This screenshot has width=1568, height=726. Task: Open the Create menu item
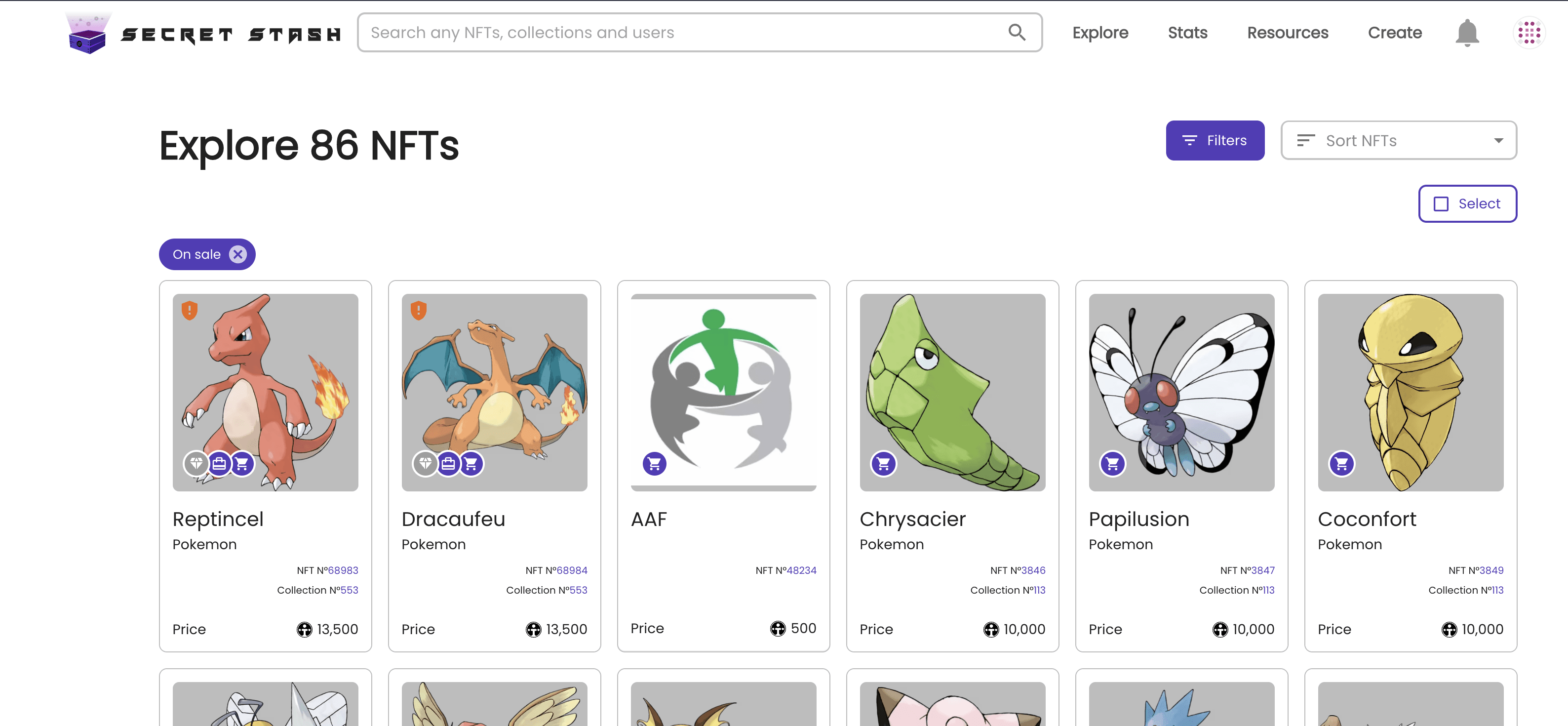pyautogui.click(x=1395, y=33)
